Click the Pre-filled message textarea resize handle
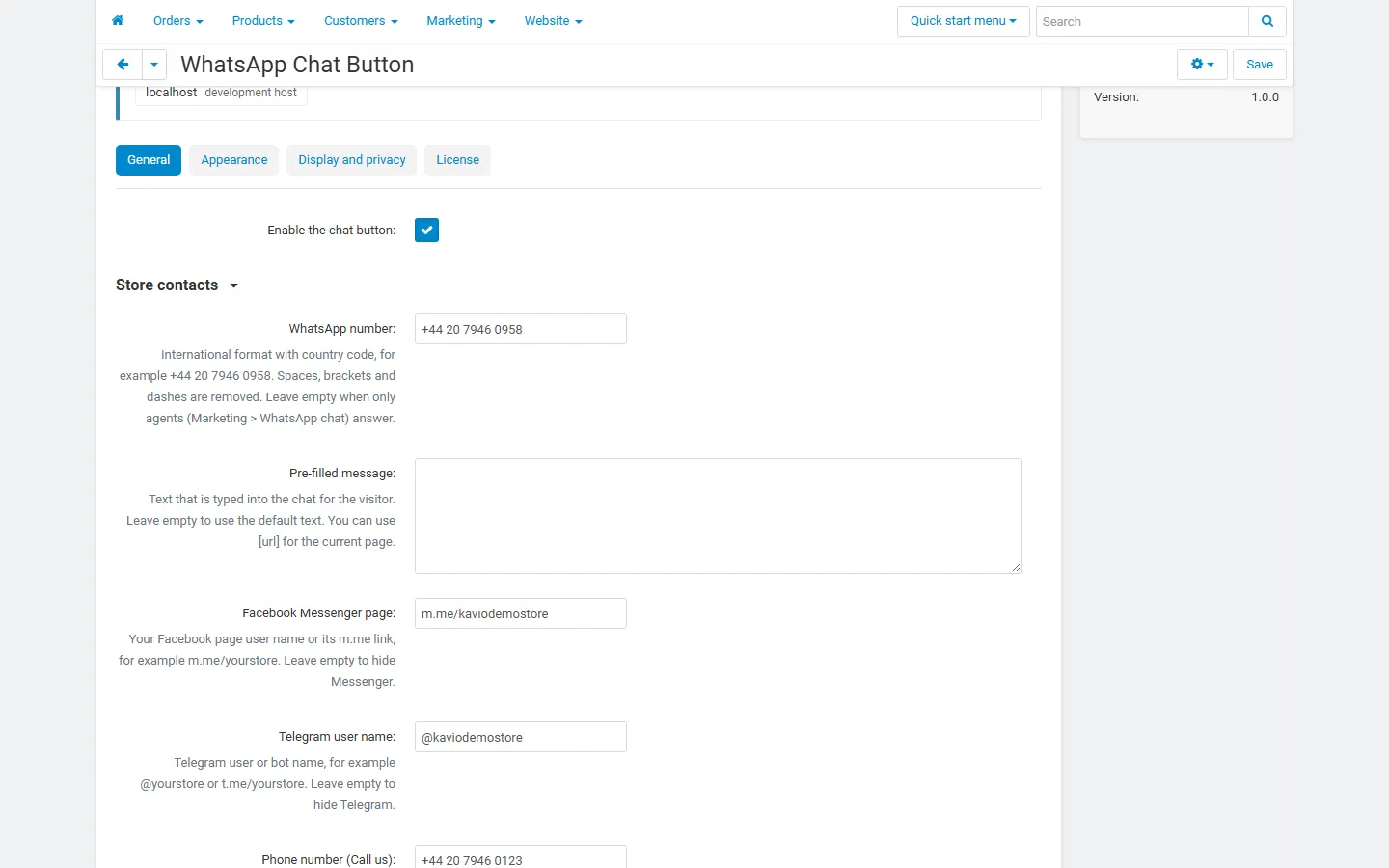Screen dimensions: 1389x868 coord(1017,568)
